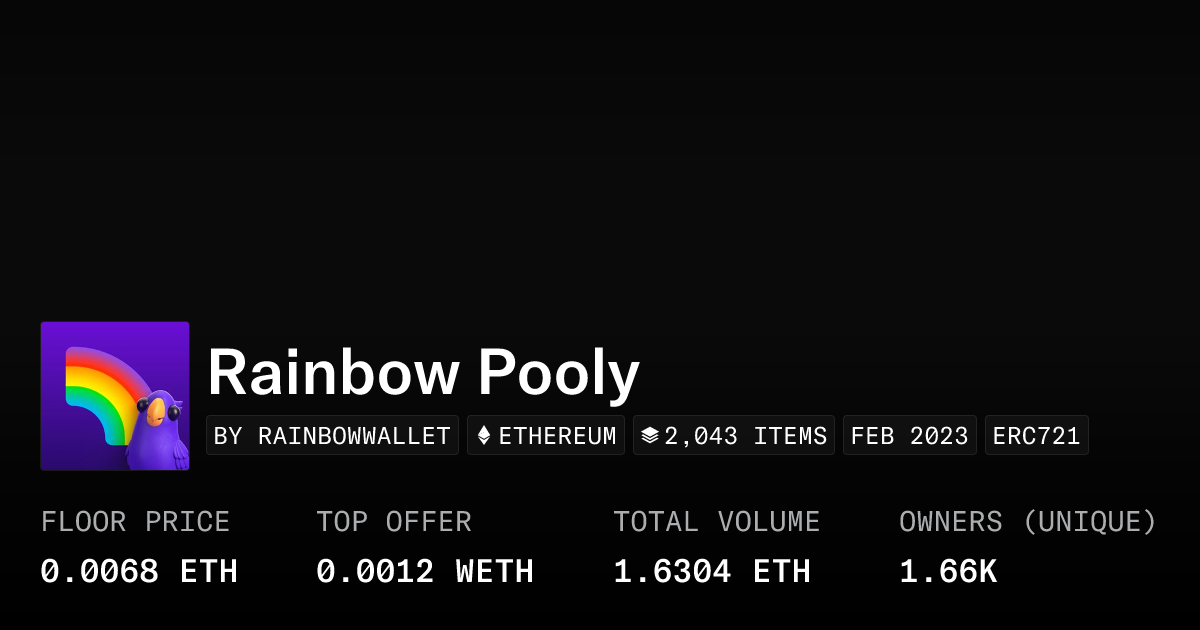Viewport: 1200px width, 630px height.
Task: Click the OWNERS (UNIQUE) label
Action: (1028, 522)
